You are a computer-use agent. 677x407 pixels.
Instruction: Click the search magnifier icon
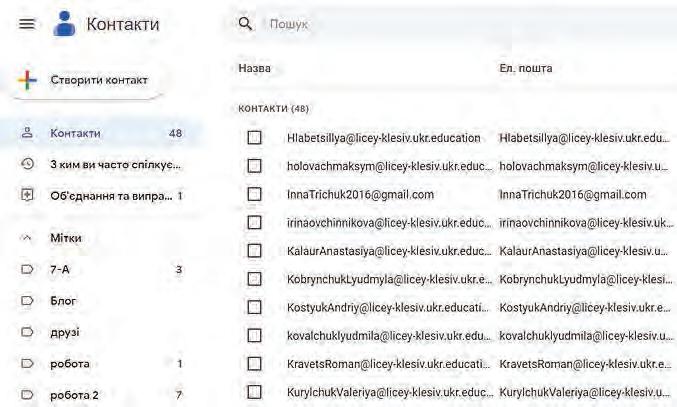pos(245,23)
